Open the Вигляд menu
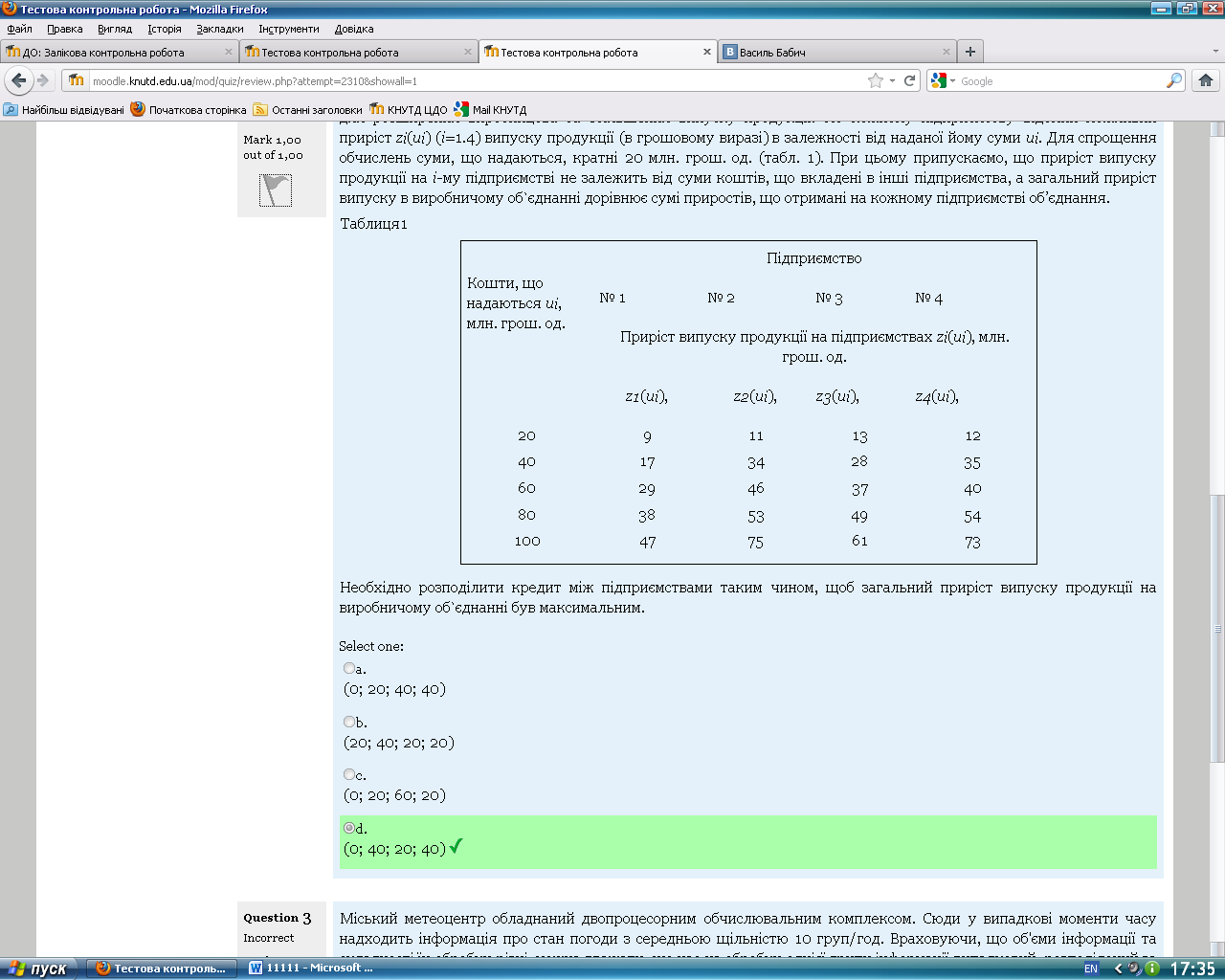This screenshot has width=1225, height=980. tap(115, 29)
